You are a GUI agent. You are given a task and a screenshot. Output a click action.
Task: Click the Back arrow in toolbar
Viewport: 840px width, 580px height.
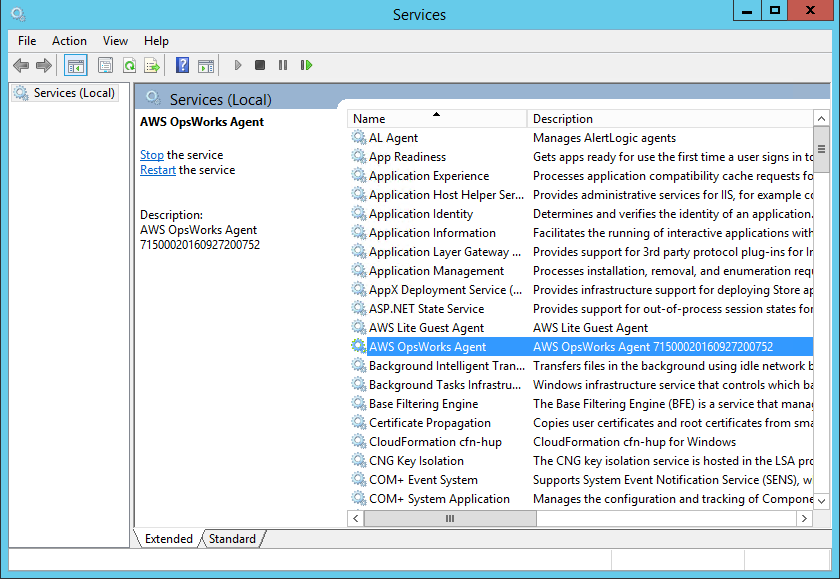click(x=21, y=65)
